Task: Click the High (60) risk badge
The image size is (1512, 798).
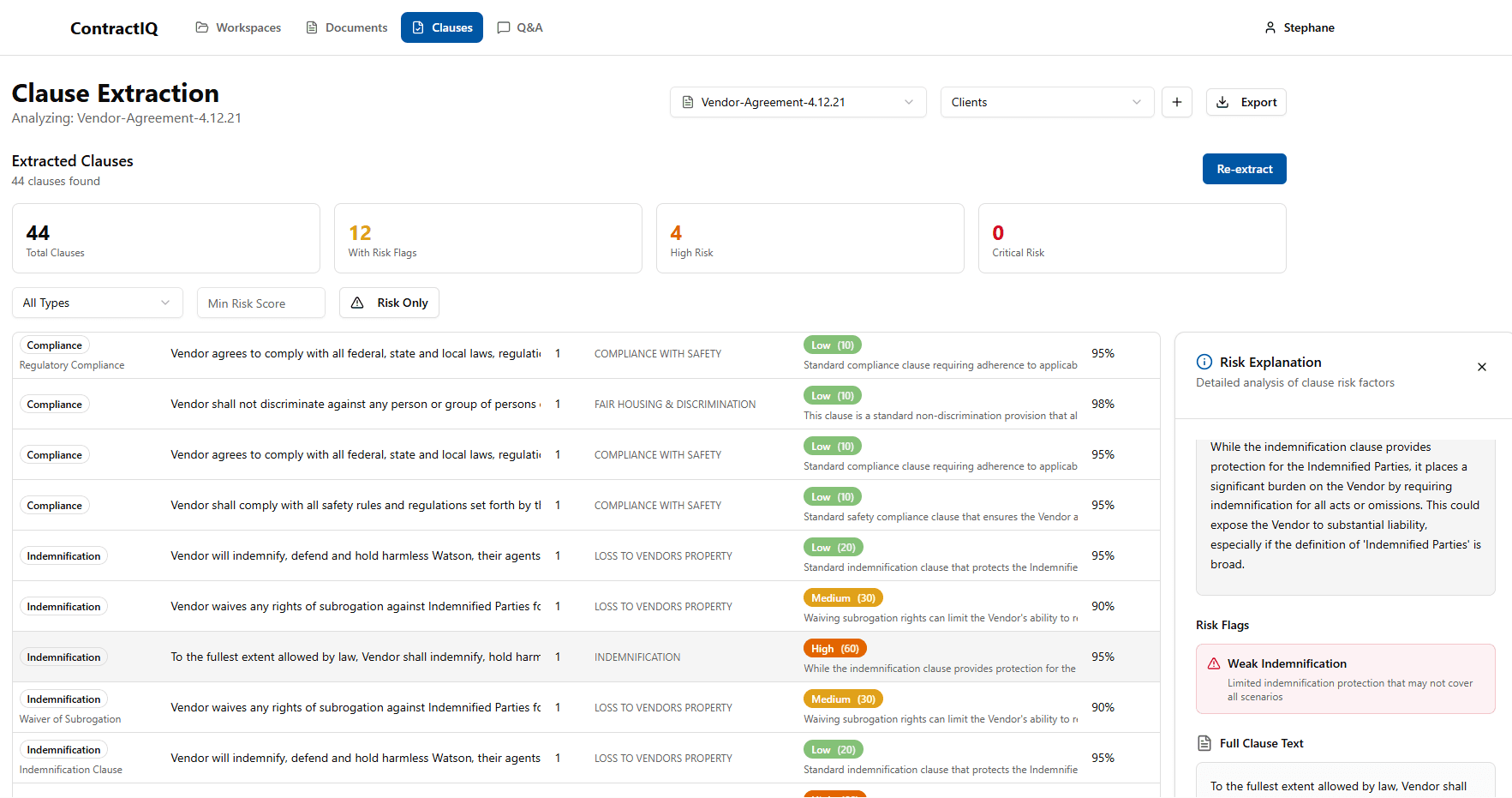Action: [834, 649]
